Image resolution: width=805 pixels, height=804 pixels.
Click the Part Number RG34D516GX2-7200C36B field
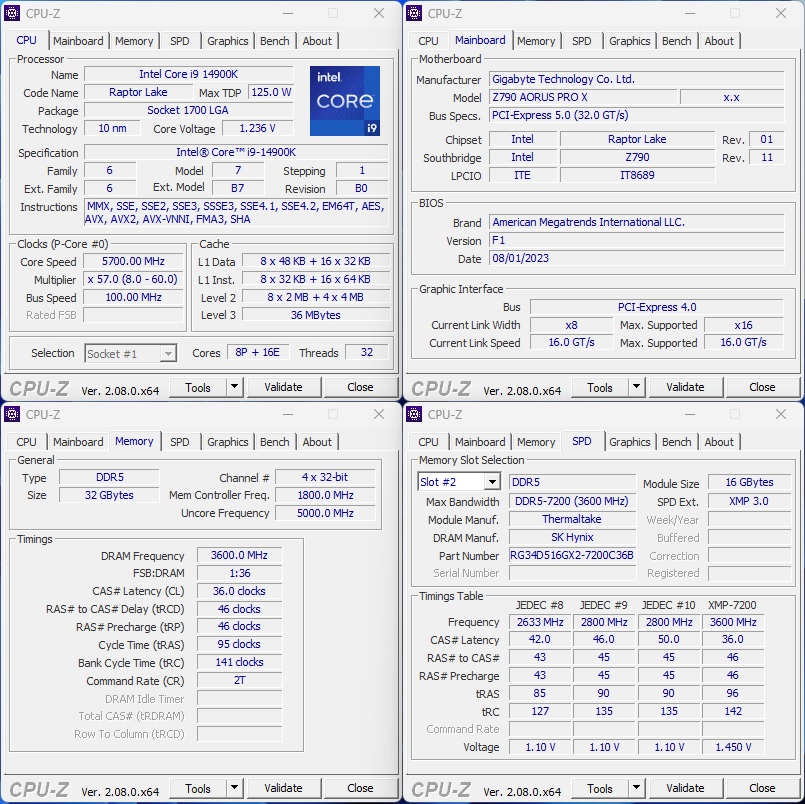pos(572,555)
